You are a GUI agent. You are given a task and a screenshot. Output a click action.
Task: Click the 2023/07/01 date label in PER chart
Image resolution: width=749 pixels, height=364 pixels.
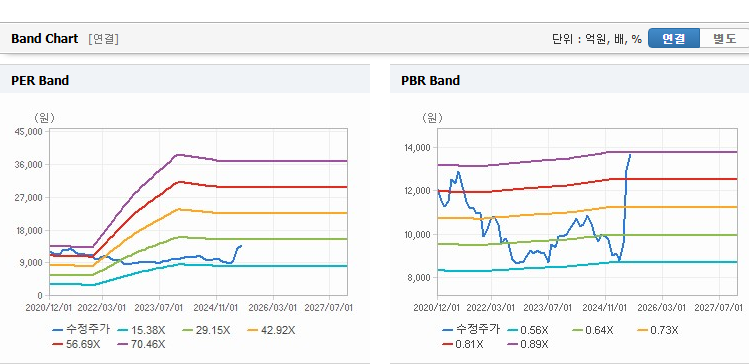pyautogui.click(x=159, y=308)
